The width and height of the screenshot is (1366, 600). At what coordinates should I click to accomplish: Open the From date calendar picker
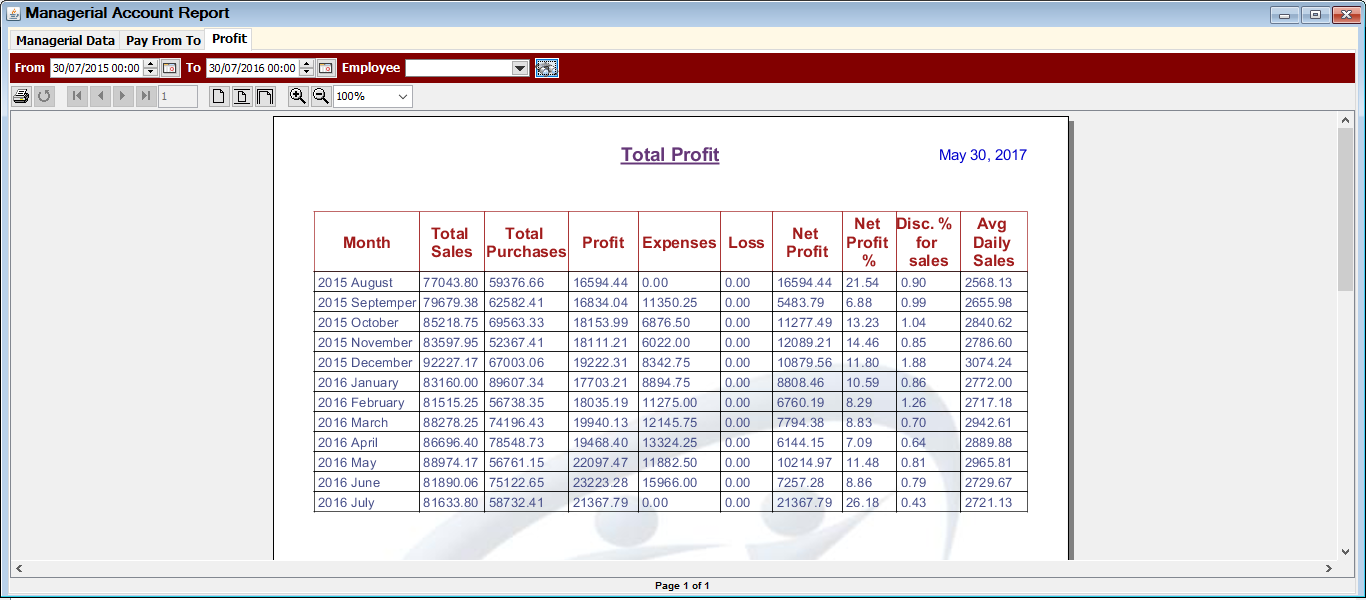coord(170,68)
